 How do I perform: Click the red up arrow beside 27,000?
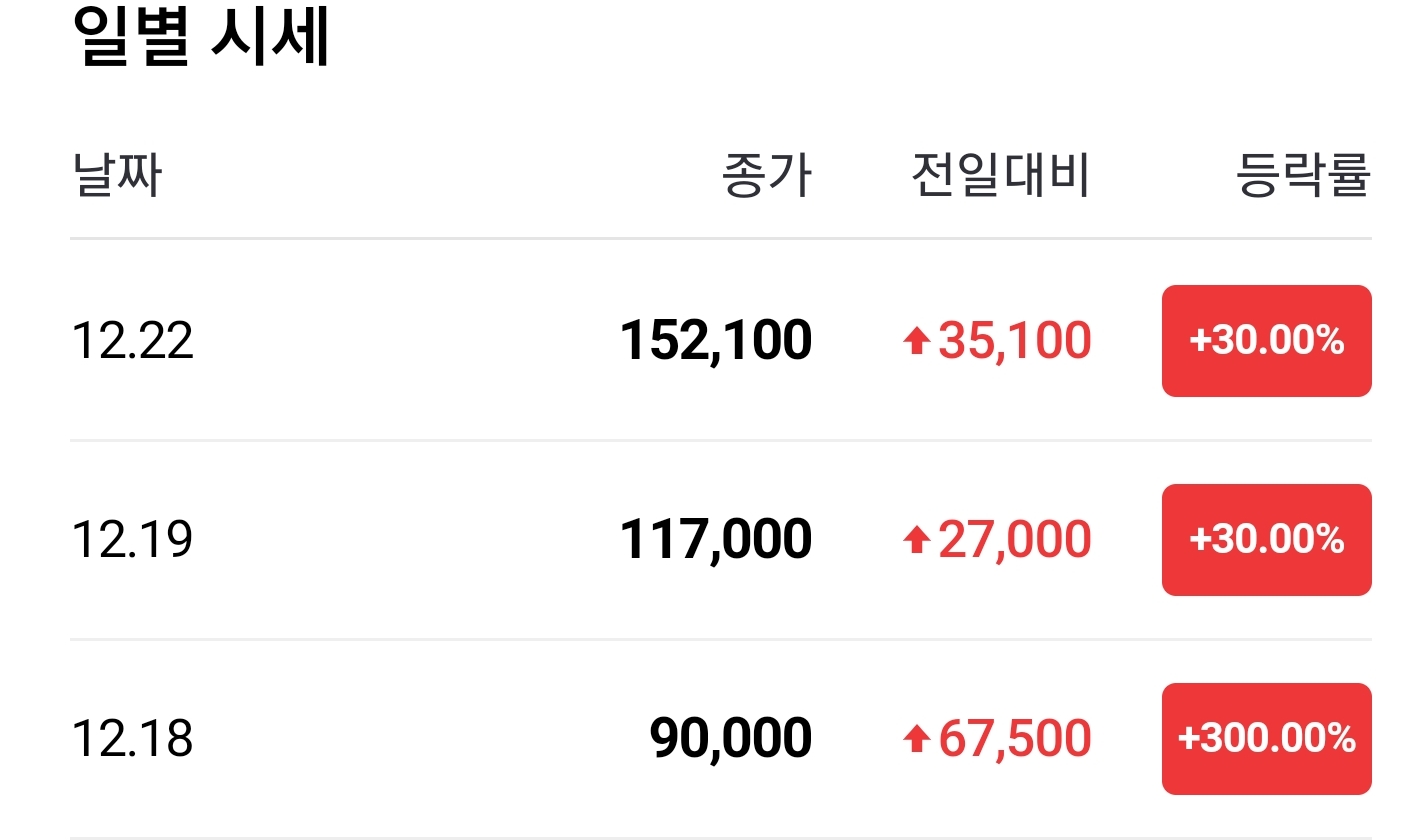(917, 541)
